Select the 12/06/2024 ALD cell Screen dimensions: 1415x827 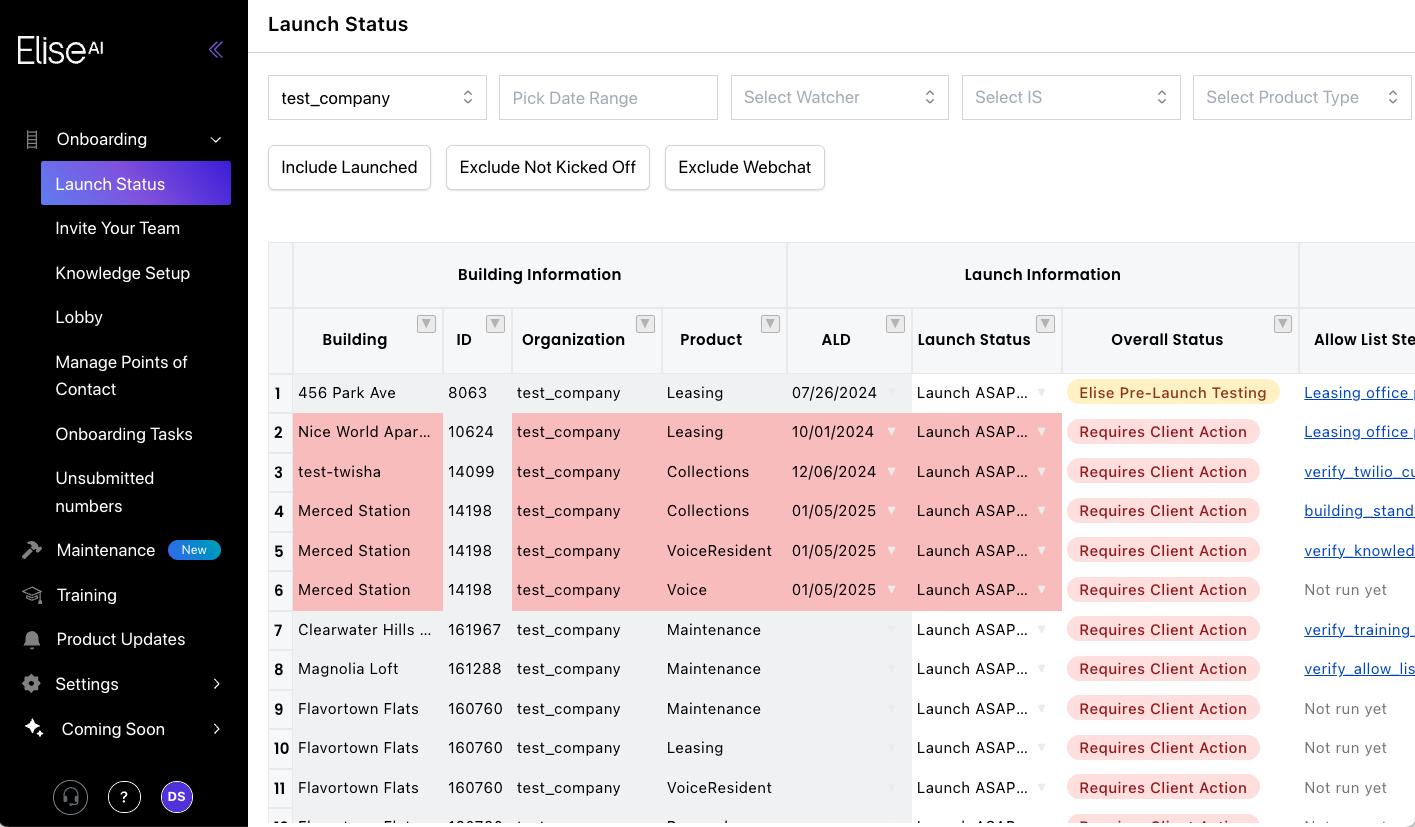click(x=849, y=472)
